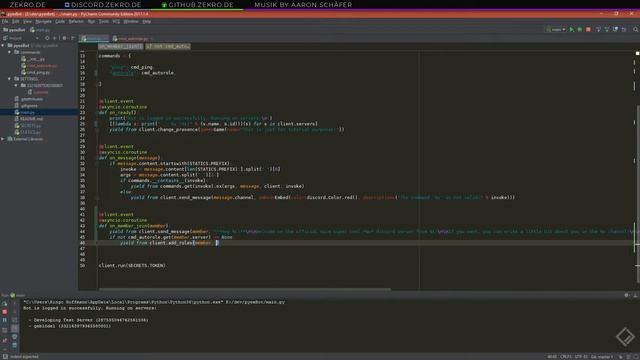Hide the Run tool window
The image size is (640, 360).
pos(636,295)
